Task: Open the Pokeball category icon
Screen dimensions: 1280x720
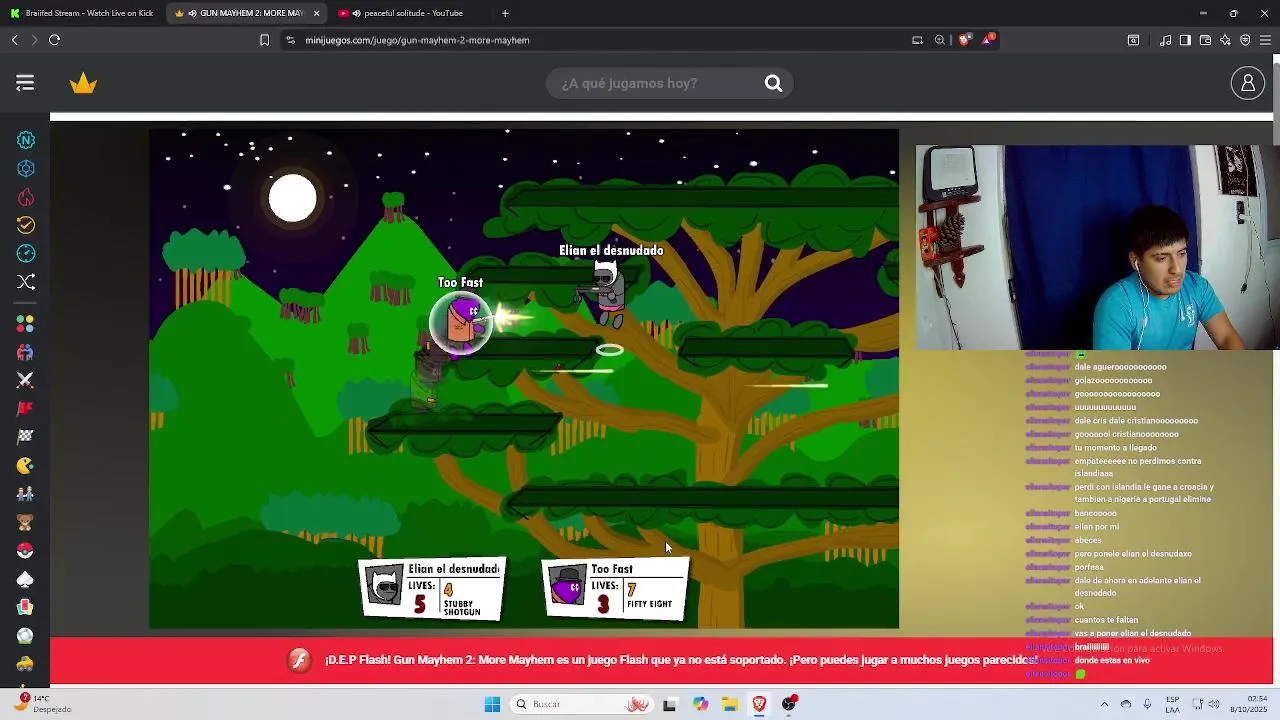Action: (25, 550)
